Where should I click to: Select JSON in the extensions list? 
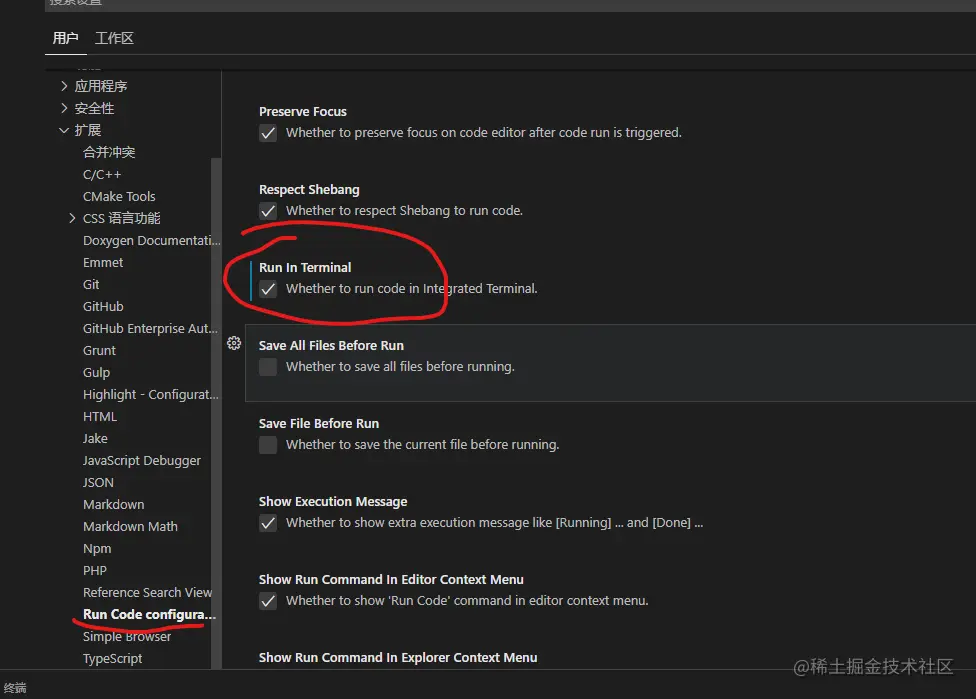tap(98, 482)
